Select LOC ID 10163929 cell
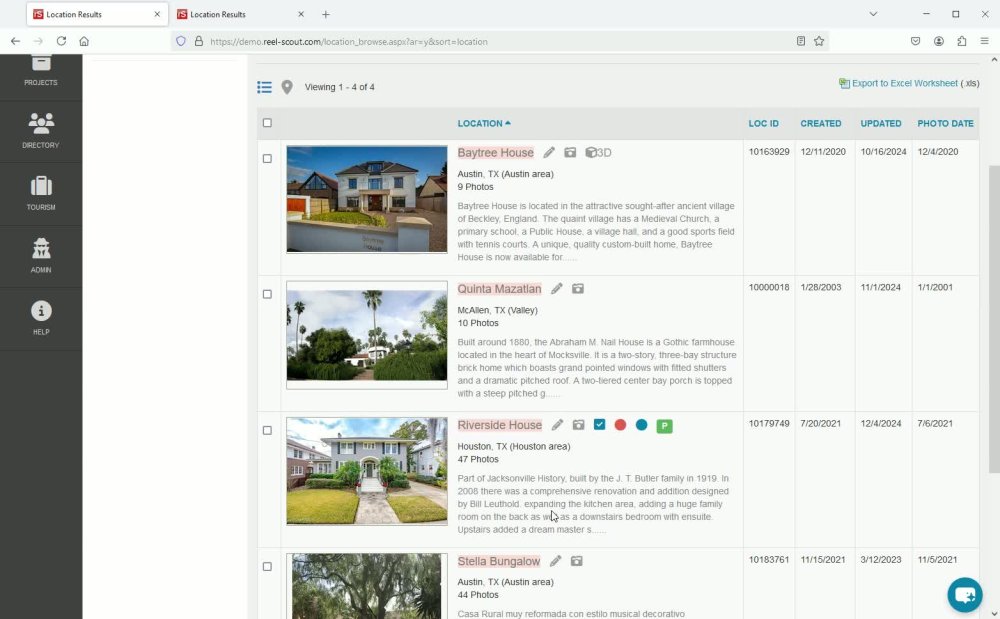The image size is (1000, 619). (769, 152)
